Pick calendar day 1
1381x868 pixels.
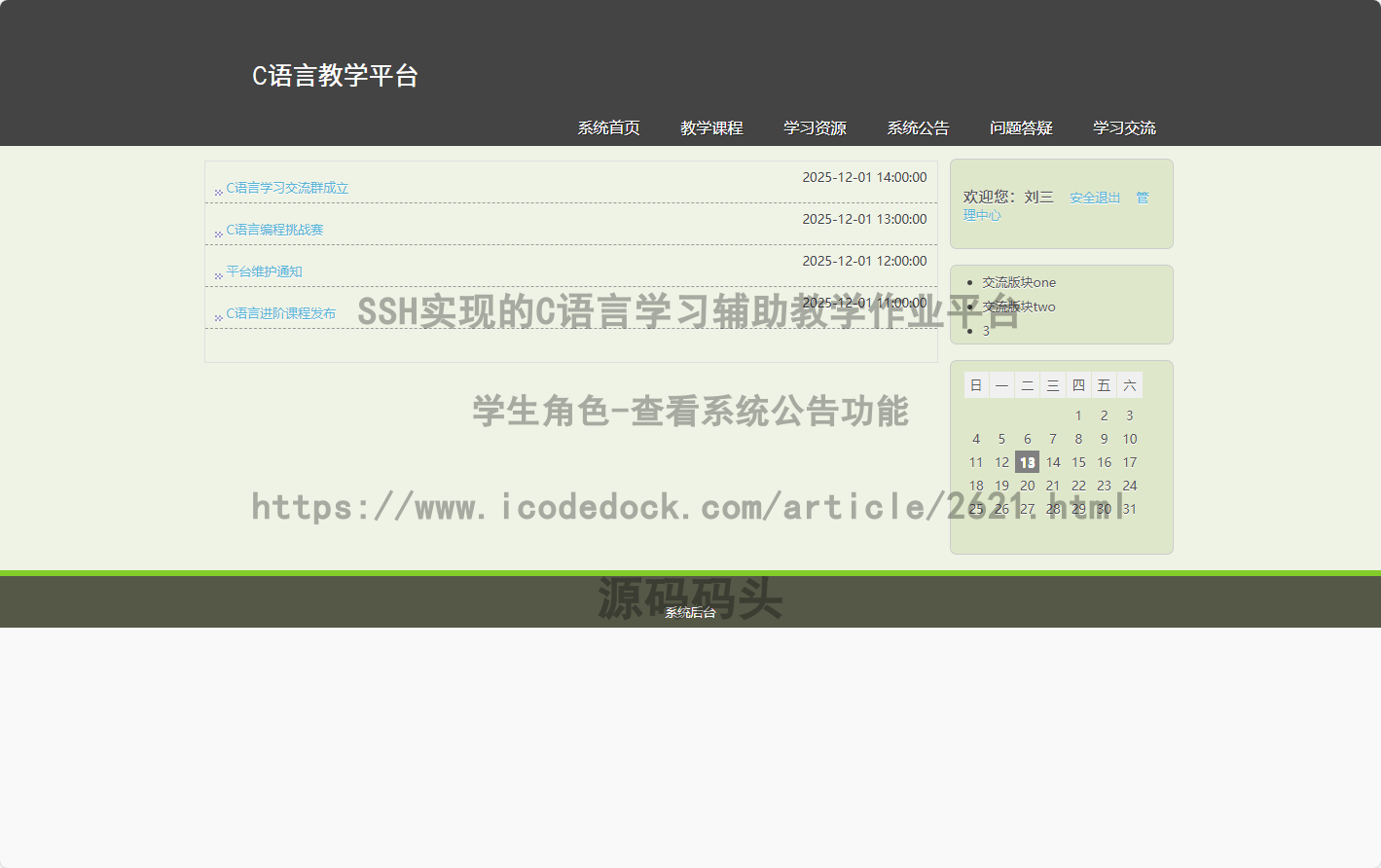pos(1078,416)
